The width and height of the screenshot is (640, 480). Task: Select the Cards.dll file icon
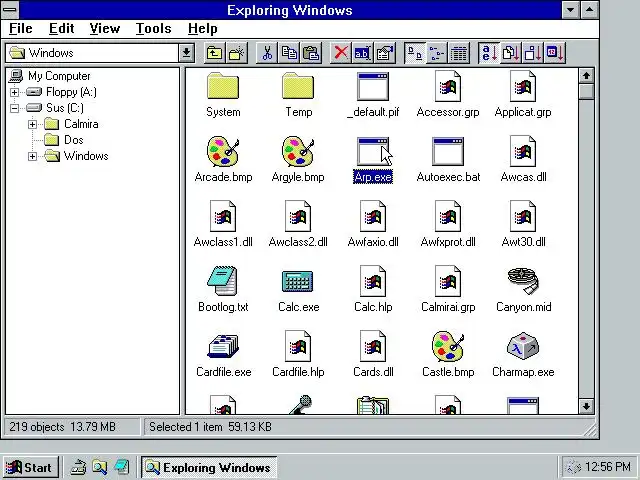373,346
